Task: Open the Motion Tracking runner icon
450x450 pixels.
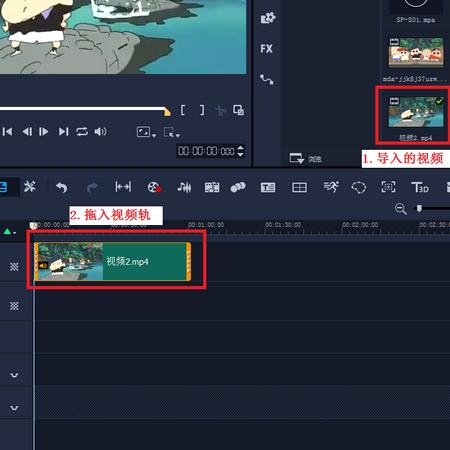Action: click(x=331, y=187)
